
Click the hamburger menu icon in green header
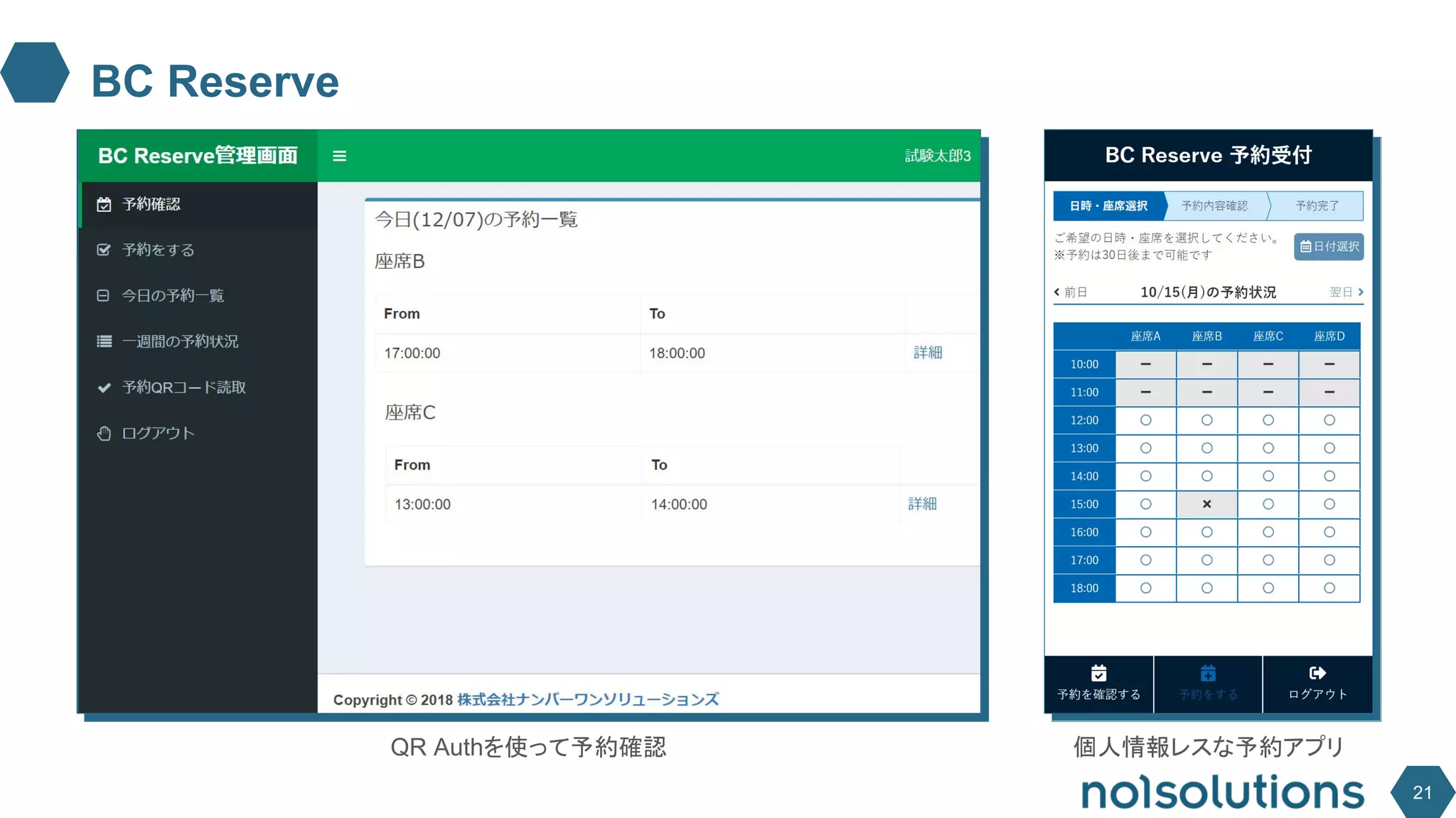coord(339,156)
